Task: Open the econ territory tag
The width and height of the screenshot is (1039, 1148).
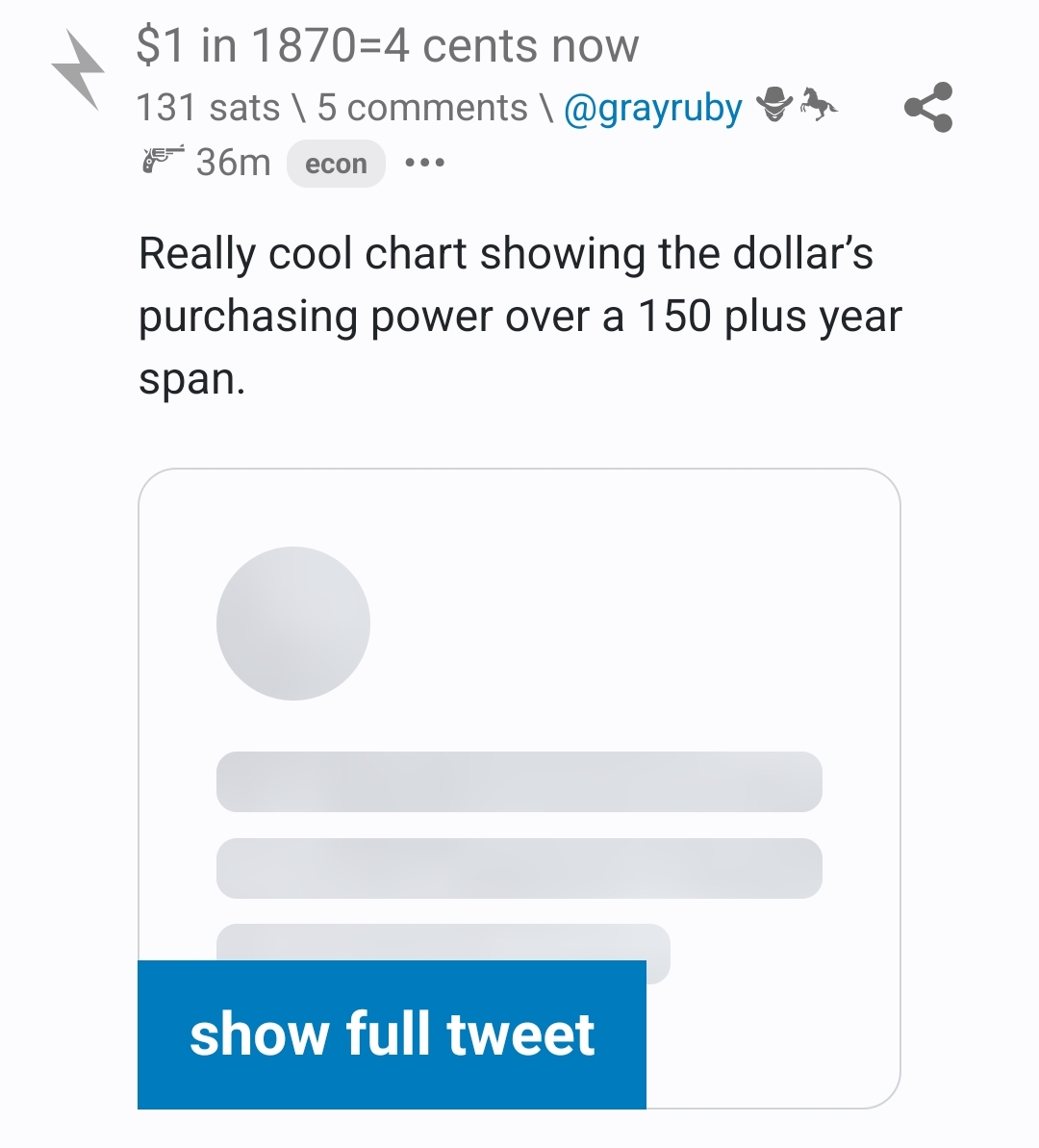Action: (x=336, y=164)
